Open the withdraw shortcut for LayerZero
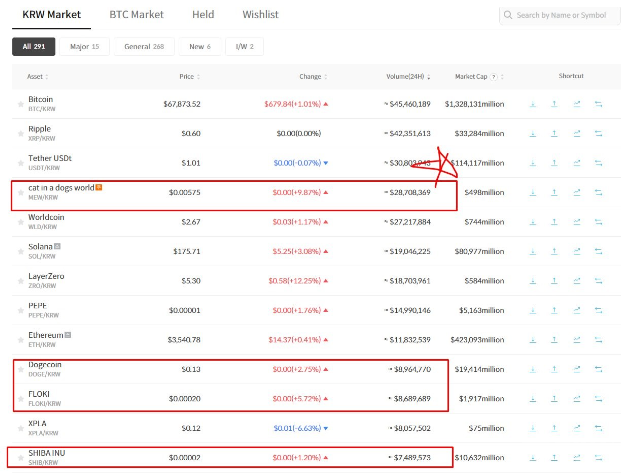Image resolution: width=630 pixels, height=474 pixels. (x=554, y=281)
